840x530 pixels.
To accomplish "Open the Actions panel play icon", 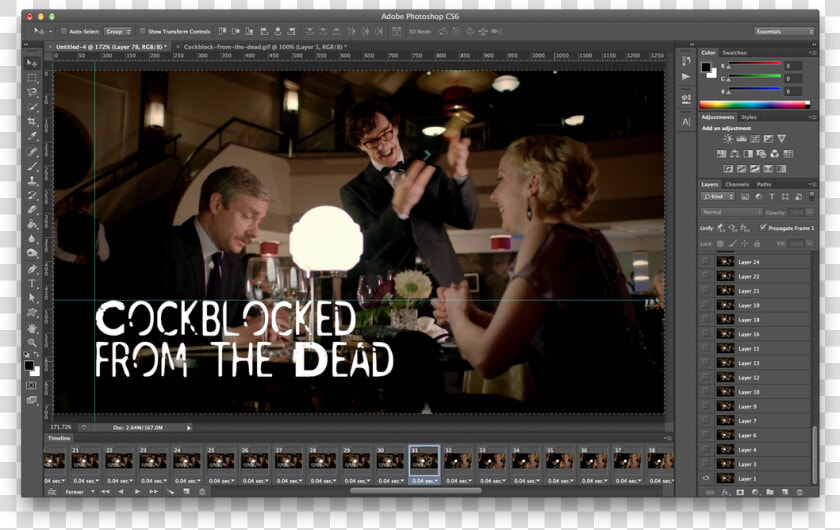I will (x=686, y=77).
